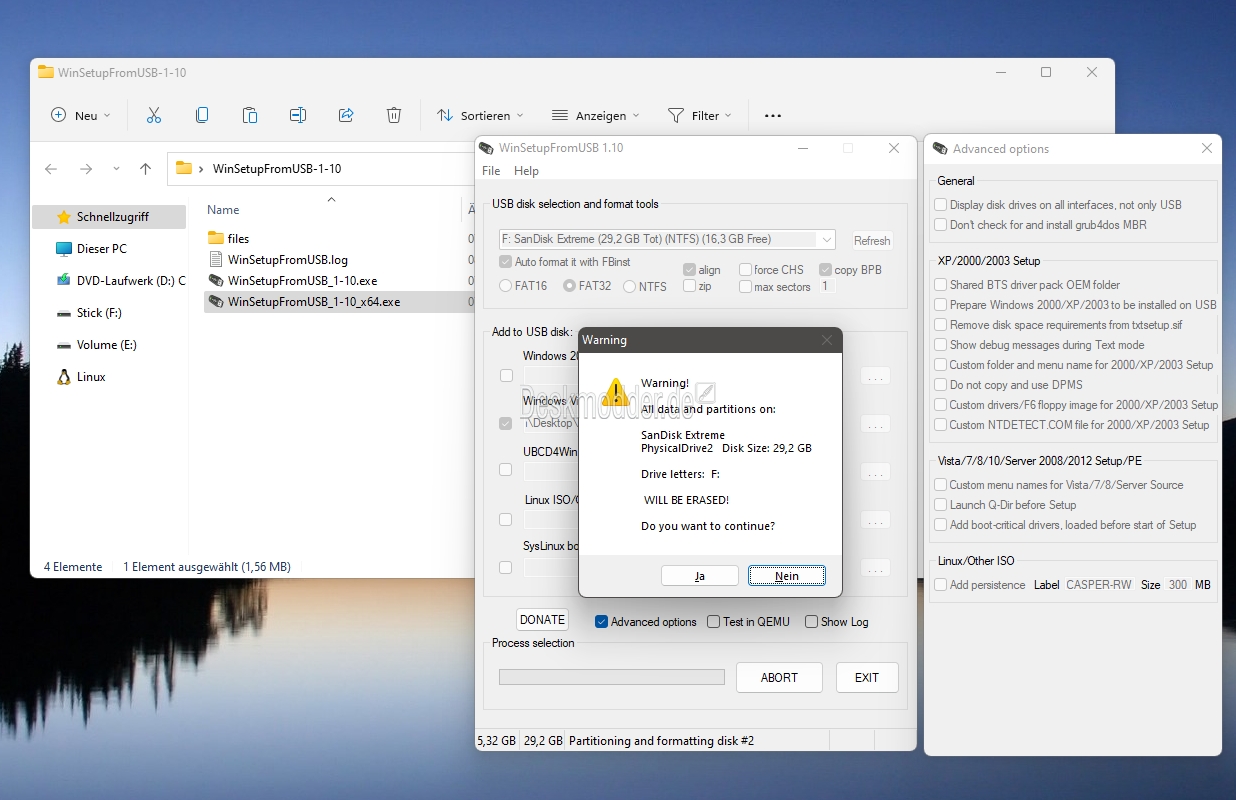Screen dimensions: 1236x800
Task: Go forward with Explorer forward arrow
Action: [x=86, y=169]
